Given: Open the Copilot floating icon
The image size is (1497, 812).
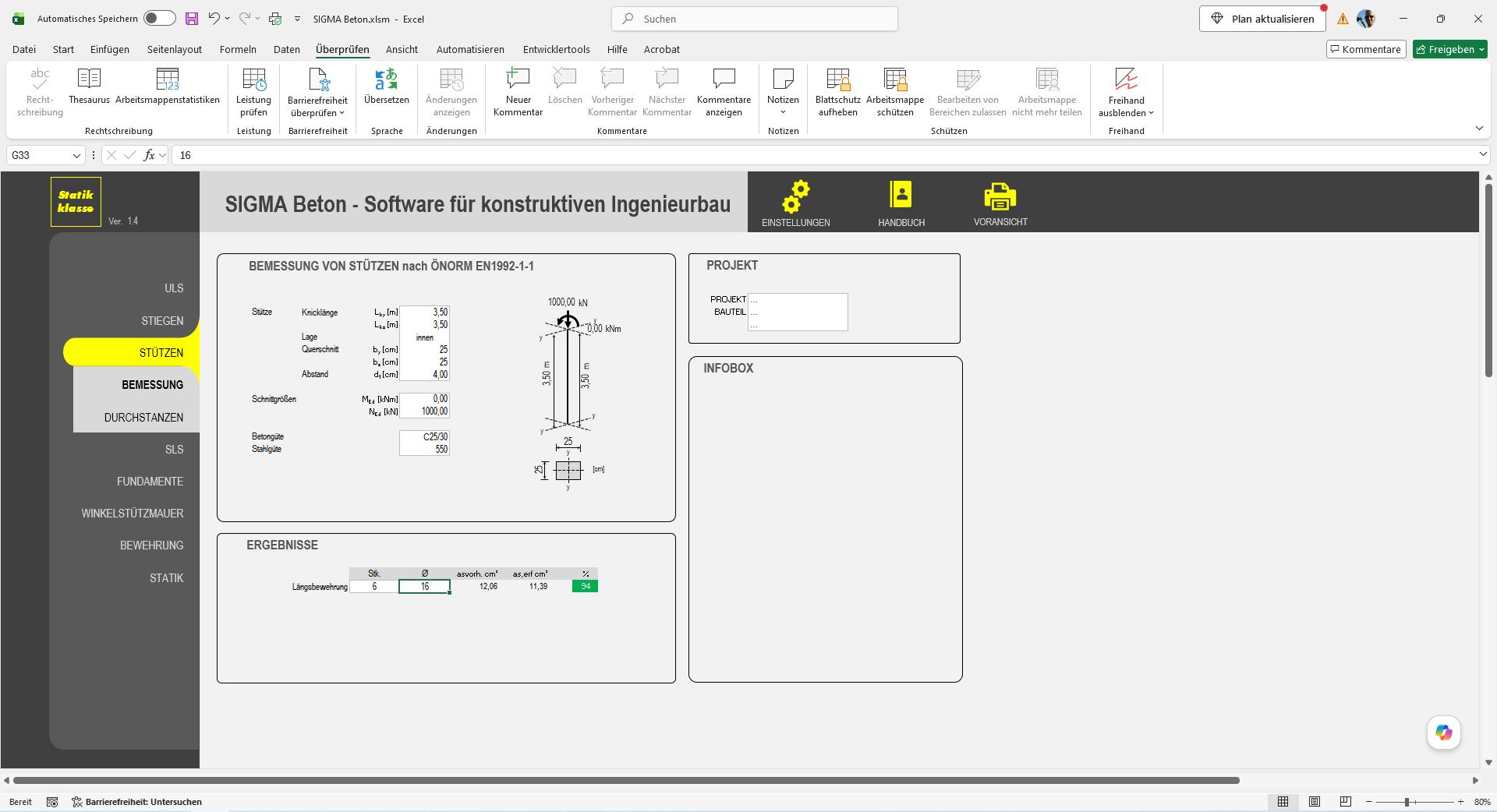Looking at the screenshot, I should (1444, 733).
